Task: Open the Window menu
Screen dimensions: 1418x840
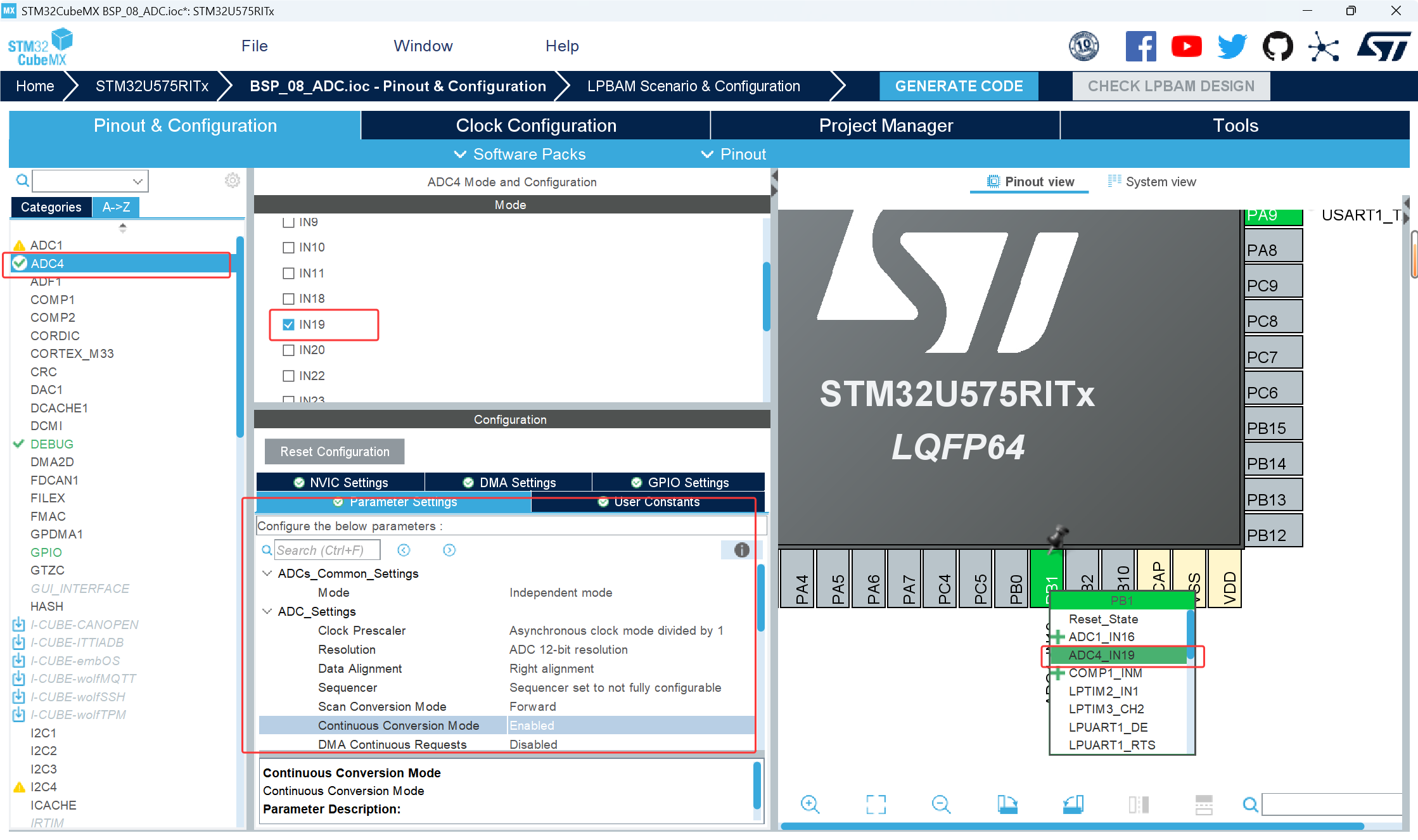Action: click(x=423, y=46)
